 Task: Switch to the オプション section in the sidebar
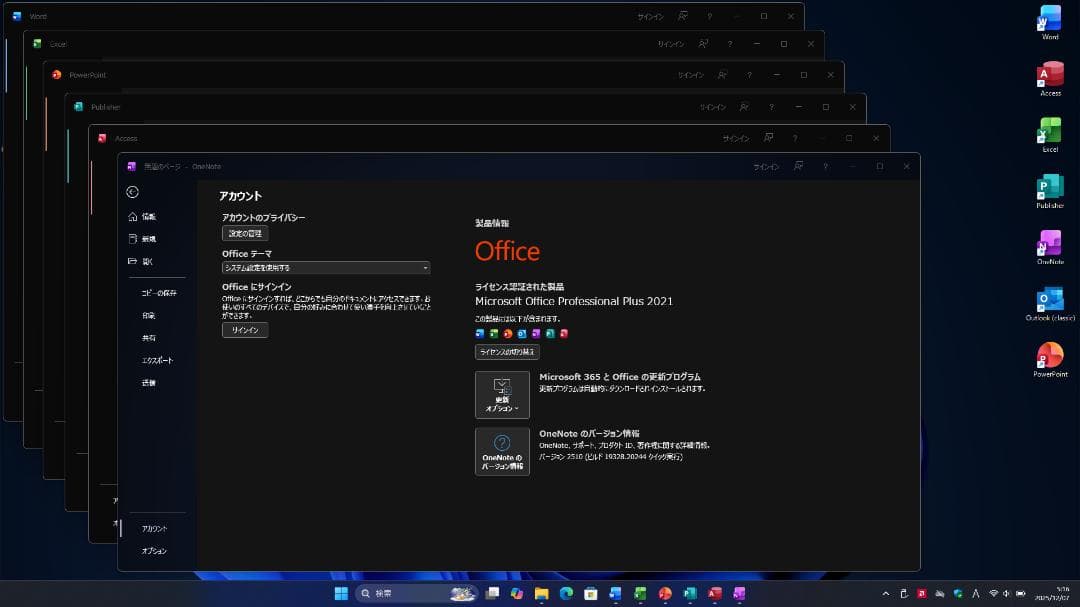pos(156,551)
